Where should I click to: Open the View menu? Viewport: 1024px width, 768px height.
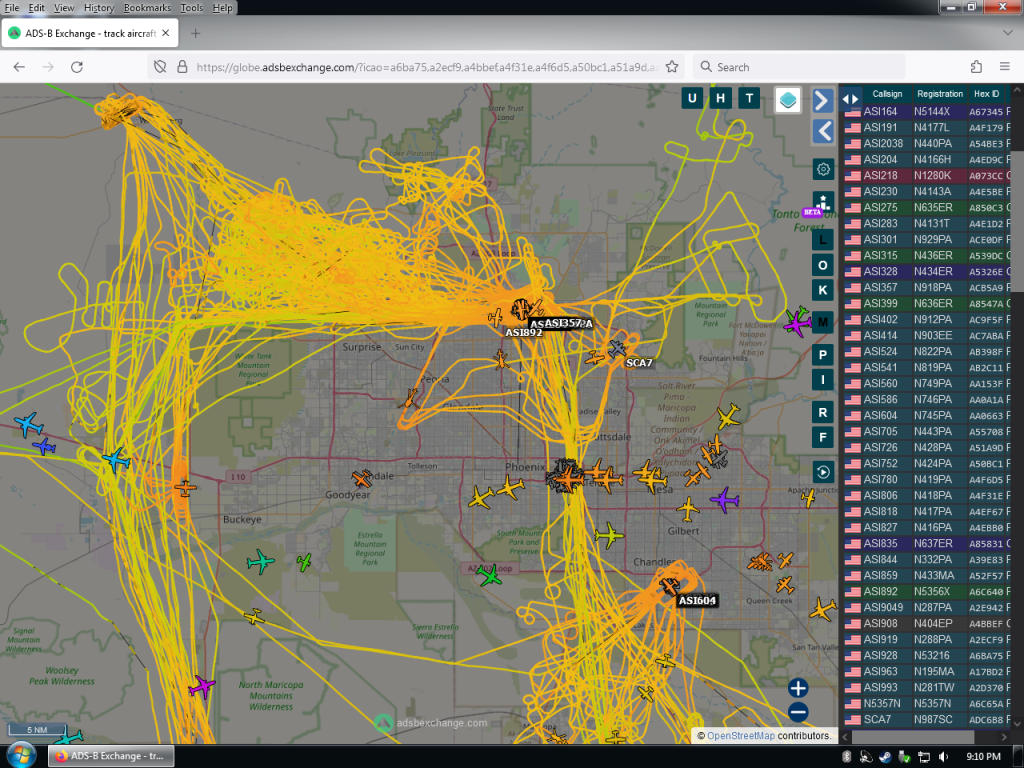pyautogui.click(x=64, y=8)
